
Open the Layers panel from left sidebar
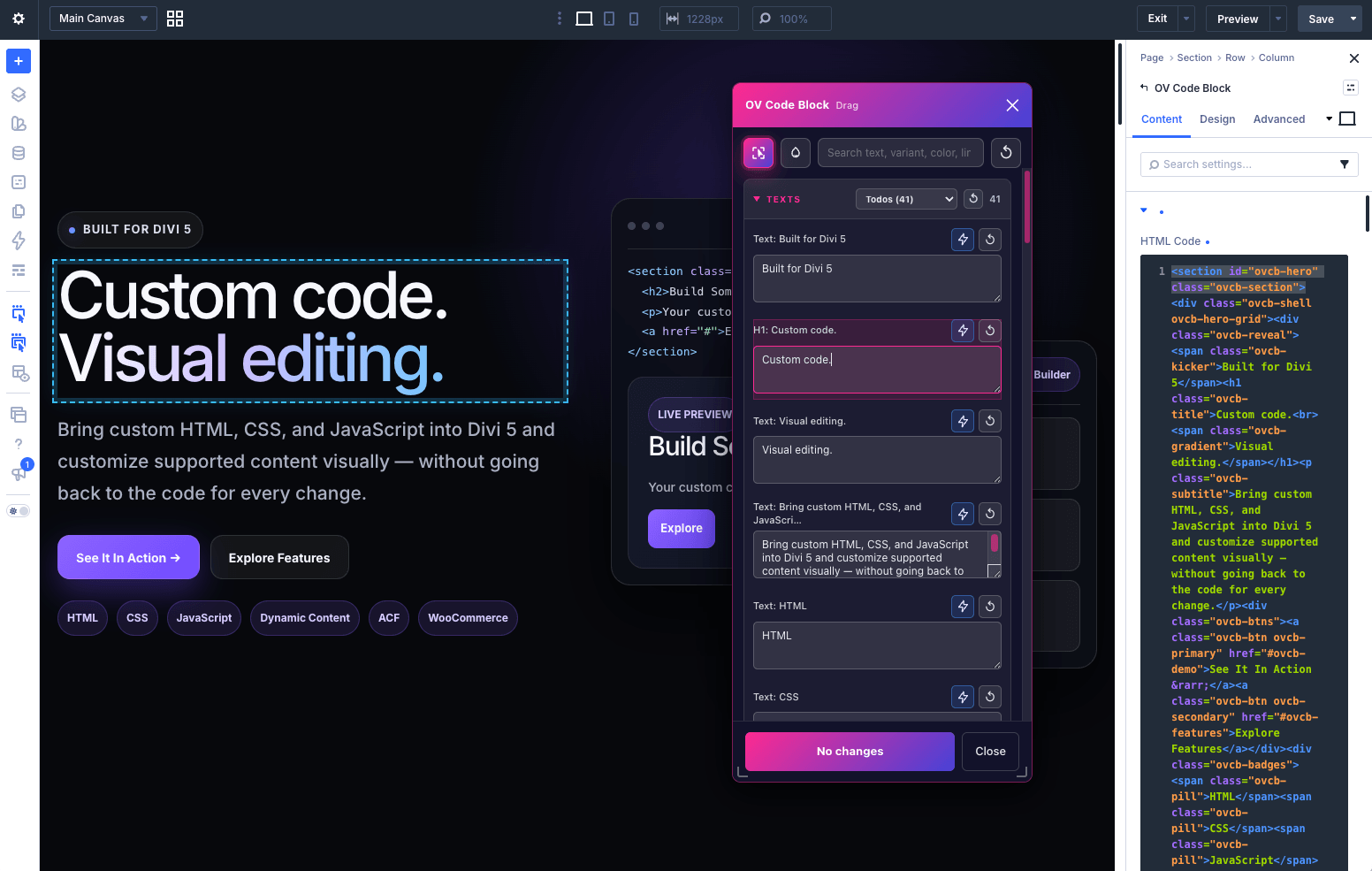pos(19,95)
